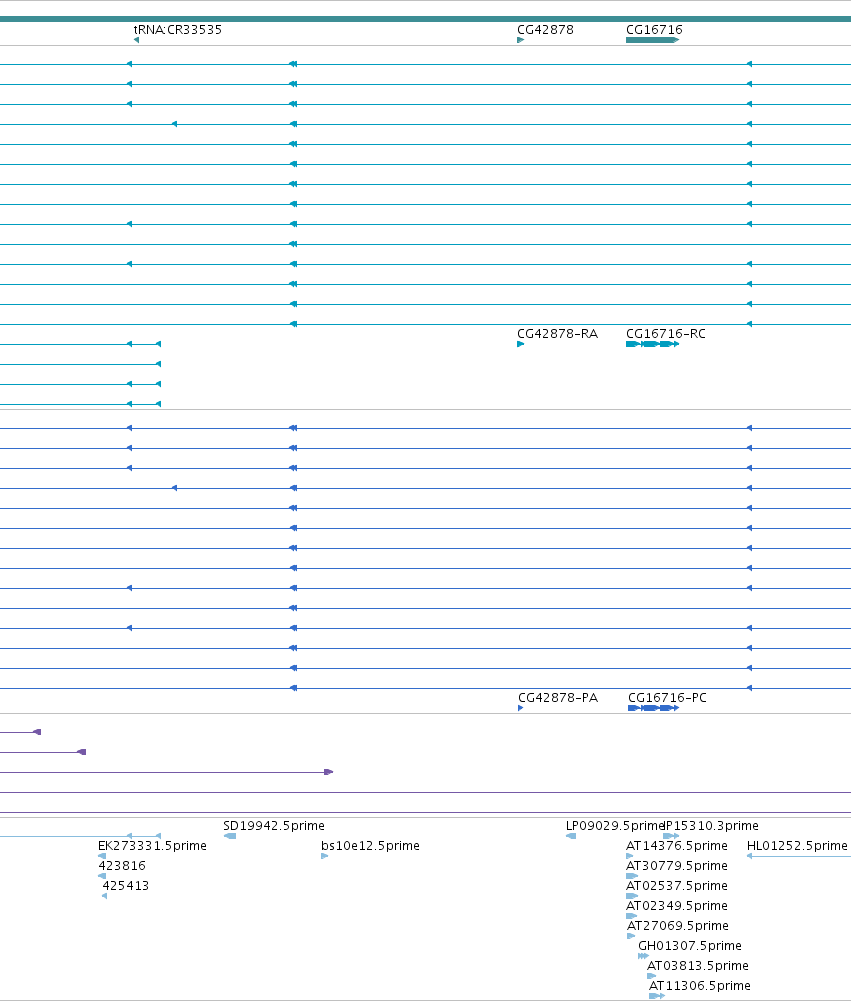851x1001 pixels.
Task: Click the LP09029.5prime label
Action: coord(615,826)
